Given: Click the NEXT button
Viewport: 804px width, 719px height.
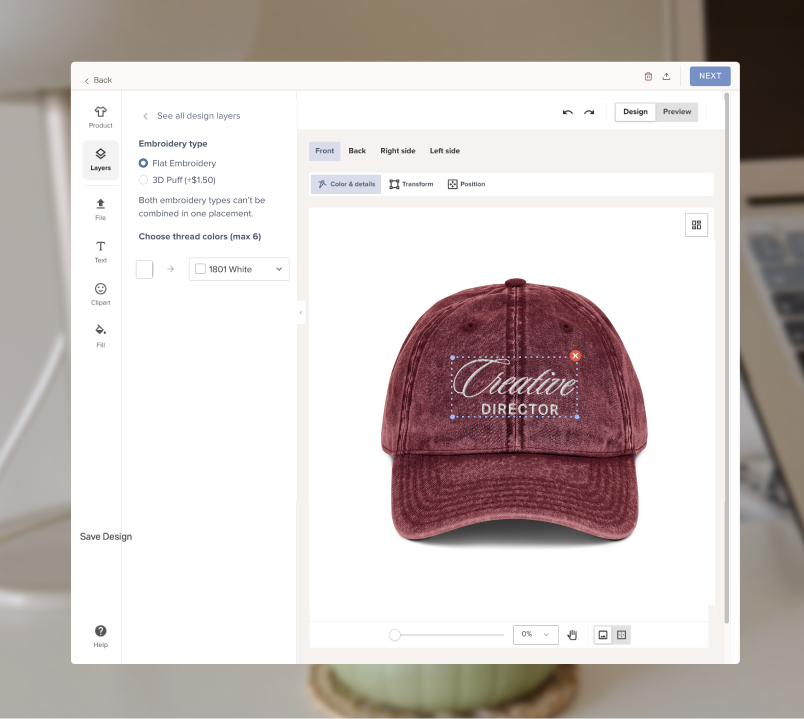Looking at the screenshot, I should tap(710, 76).
